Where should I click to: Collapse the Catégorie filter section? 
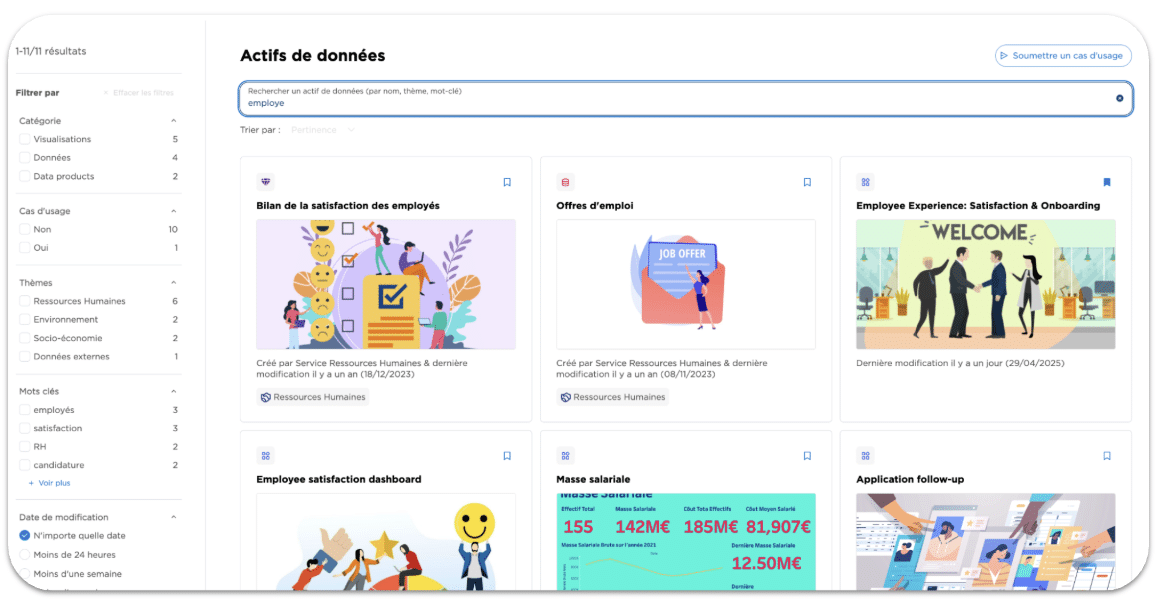173,121
